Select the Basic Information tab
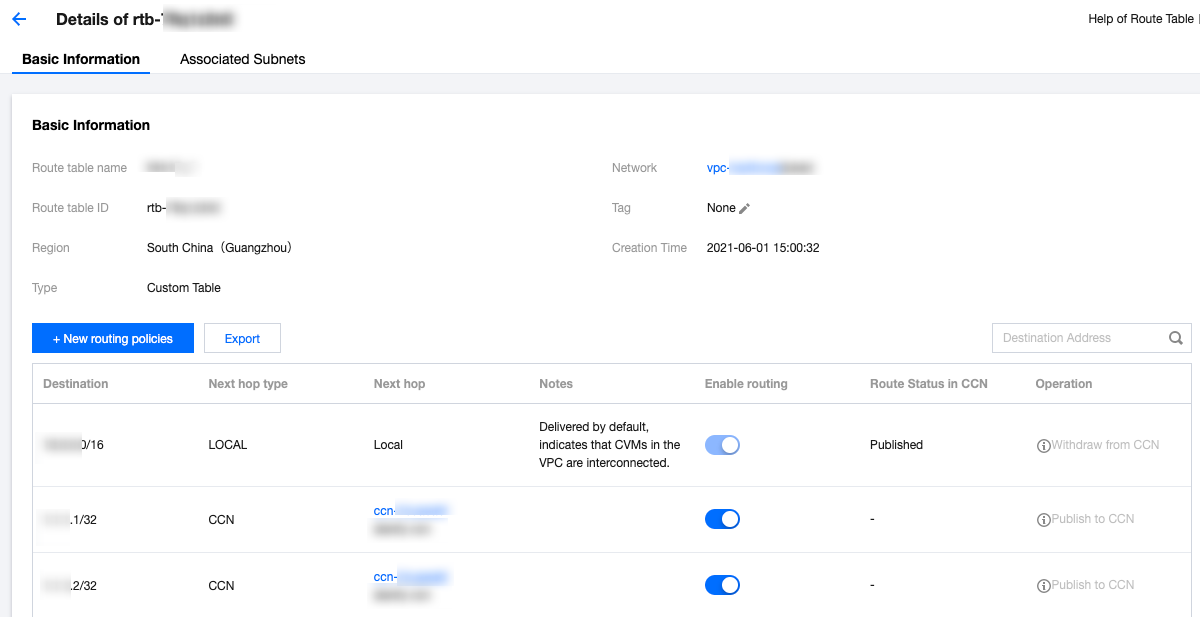This screenshot has height=617, width=1200. point(81,59)
